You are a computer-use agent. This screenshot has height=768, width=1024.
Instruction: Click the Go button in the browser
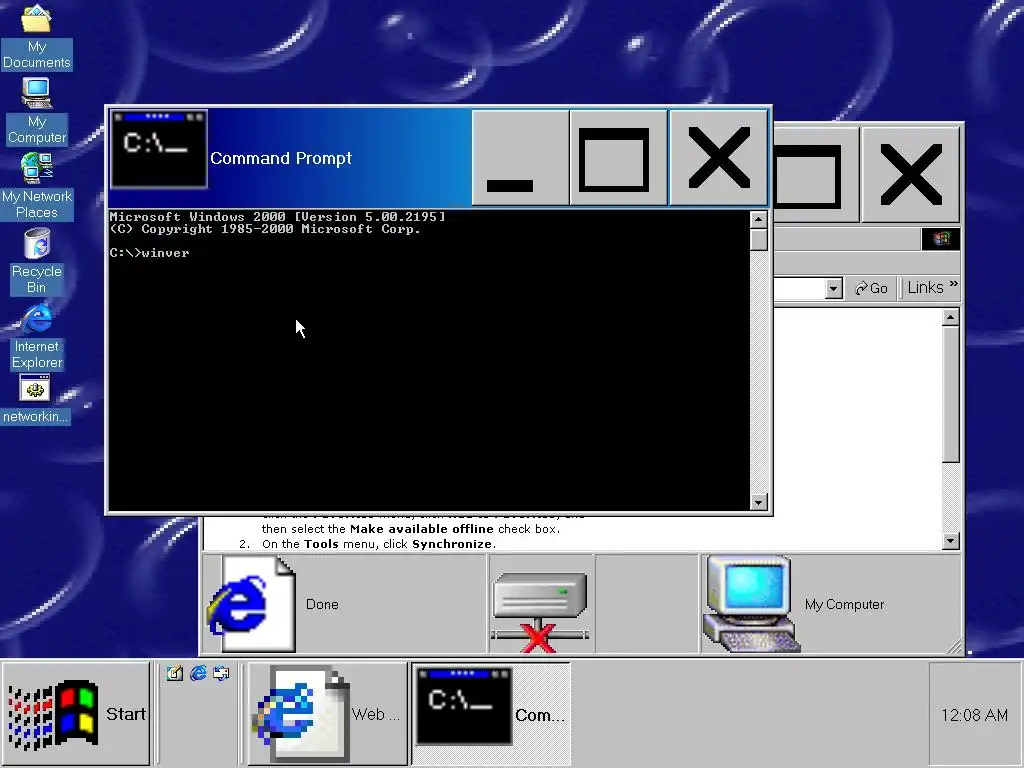872,288
